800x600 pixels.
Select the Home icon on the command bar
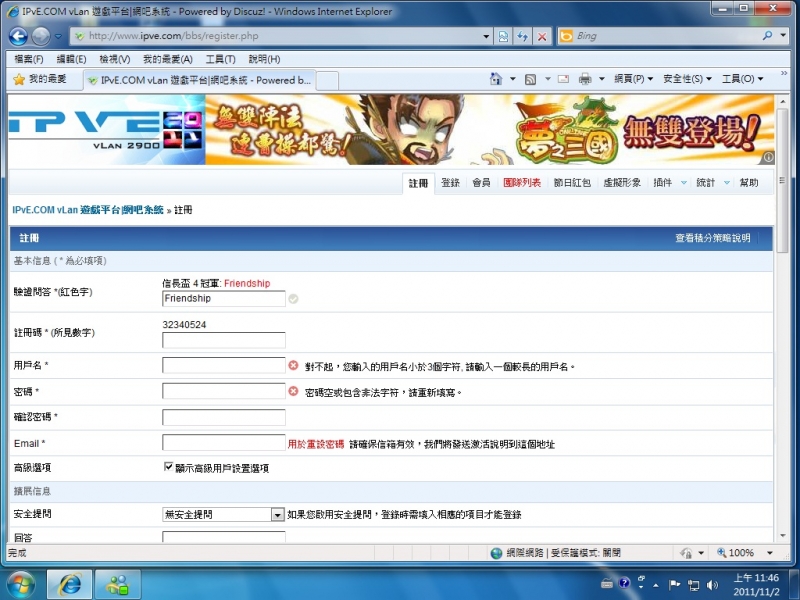[x=496, y=78]
